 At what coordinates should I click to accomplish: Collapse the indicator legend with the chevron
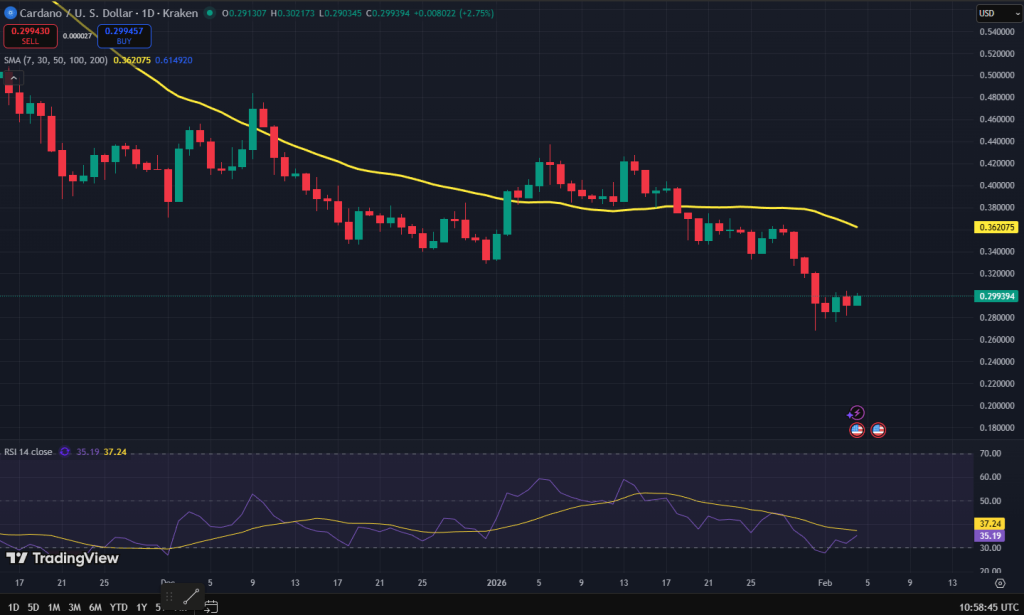(x=14, y=78)
